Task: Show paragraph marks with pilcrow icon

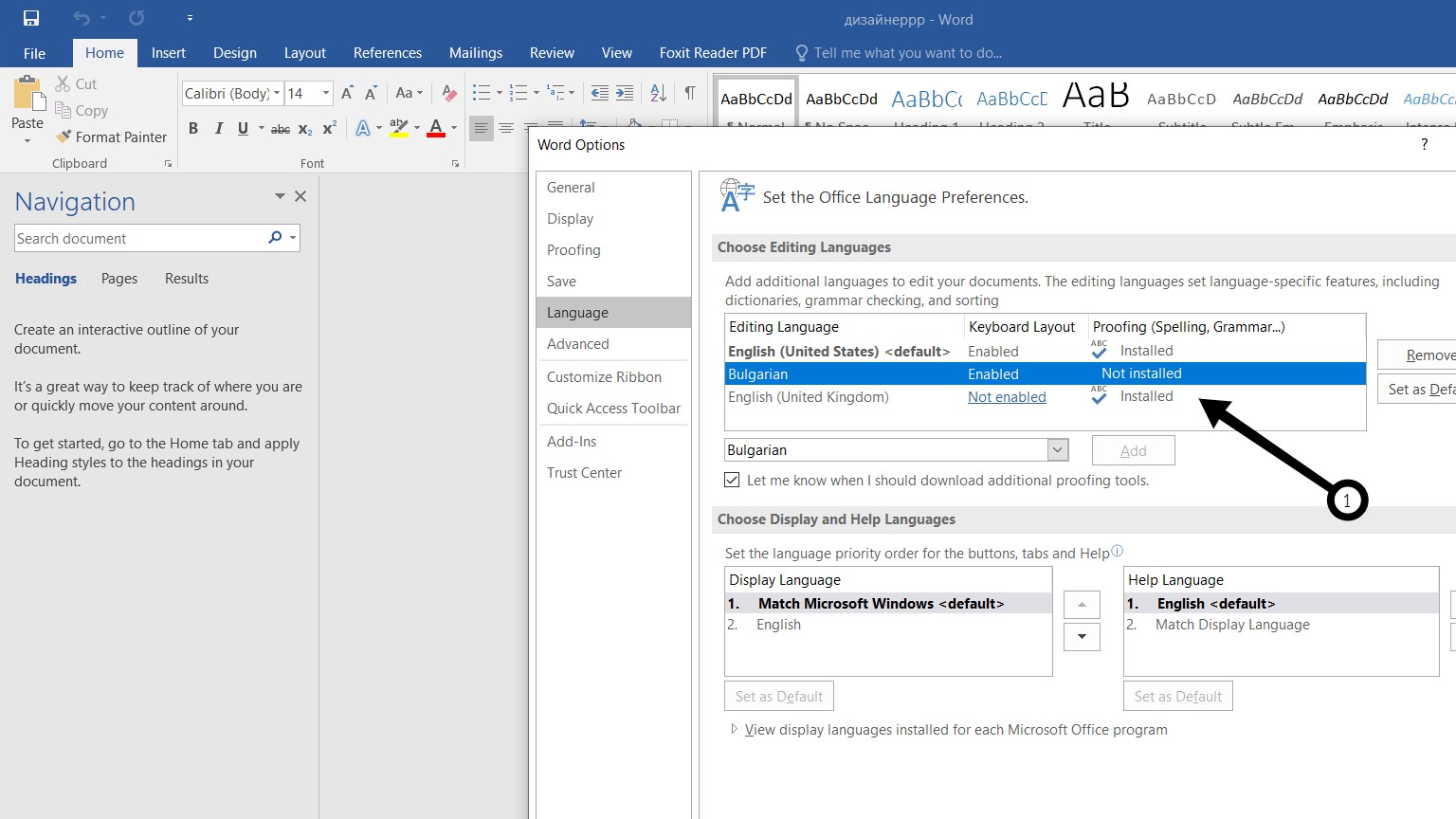Action: pos(690,93)
